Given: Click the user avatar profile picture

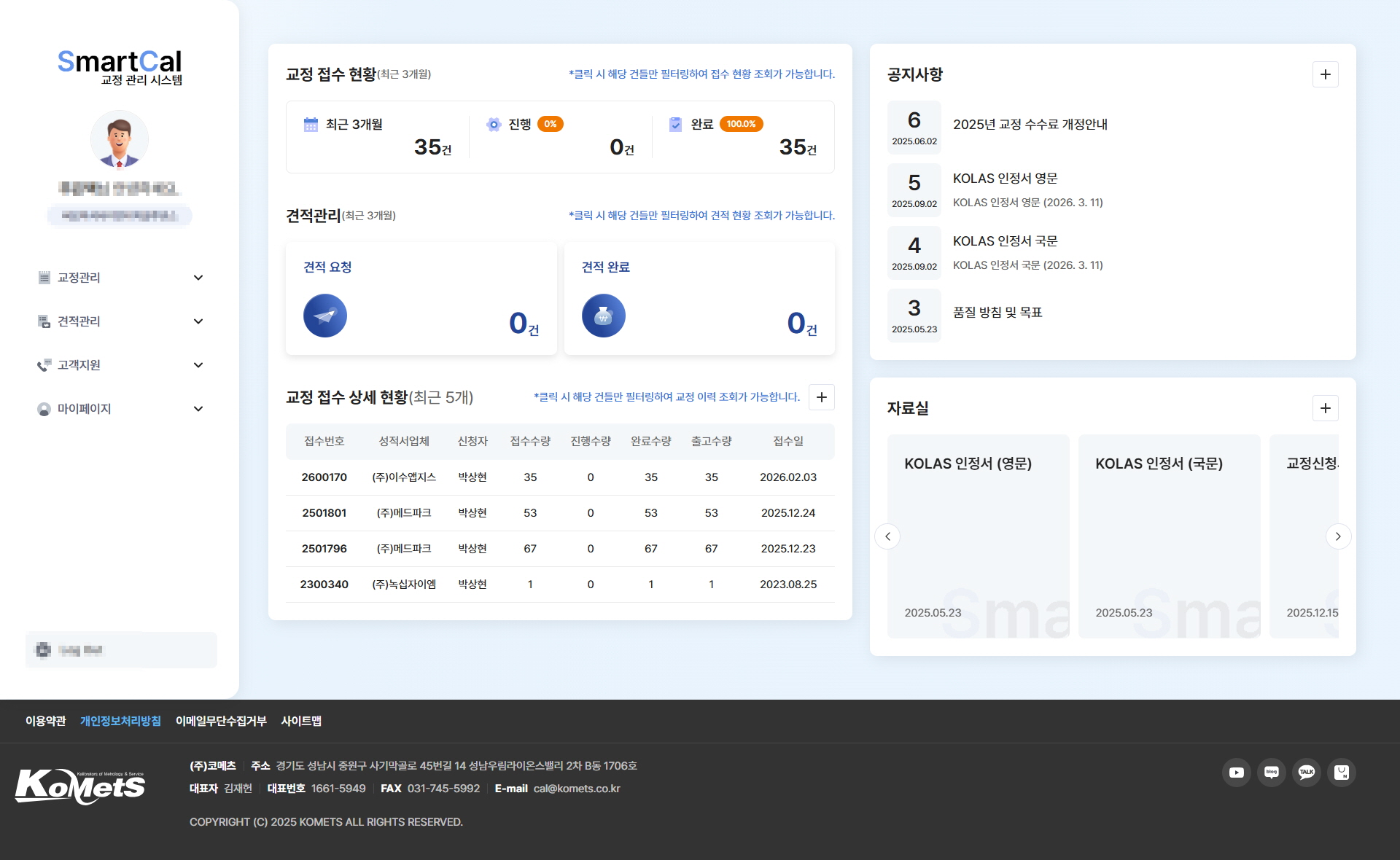Looking at the screenshot, I should click(x=120, y=140).
